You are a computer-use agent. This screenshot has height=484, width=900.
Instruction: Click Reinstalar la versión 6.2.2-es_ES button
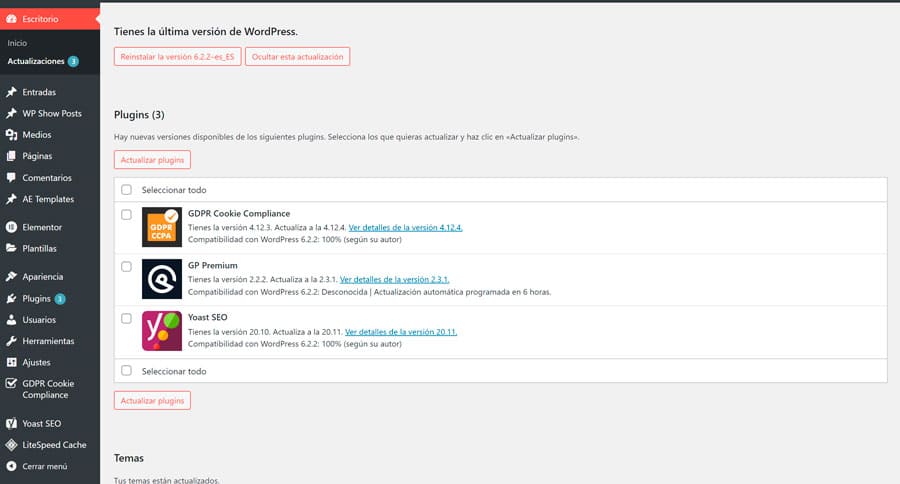coord(177,56)
